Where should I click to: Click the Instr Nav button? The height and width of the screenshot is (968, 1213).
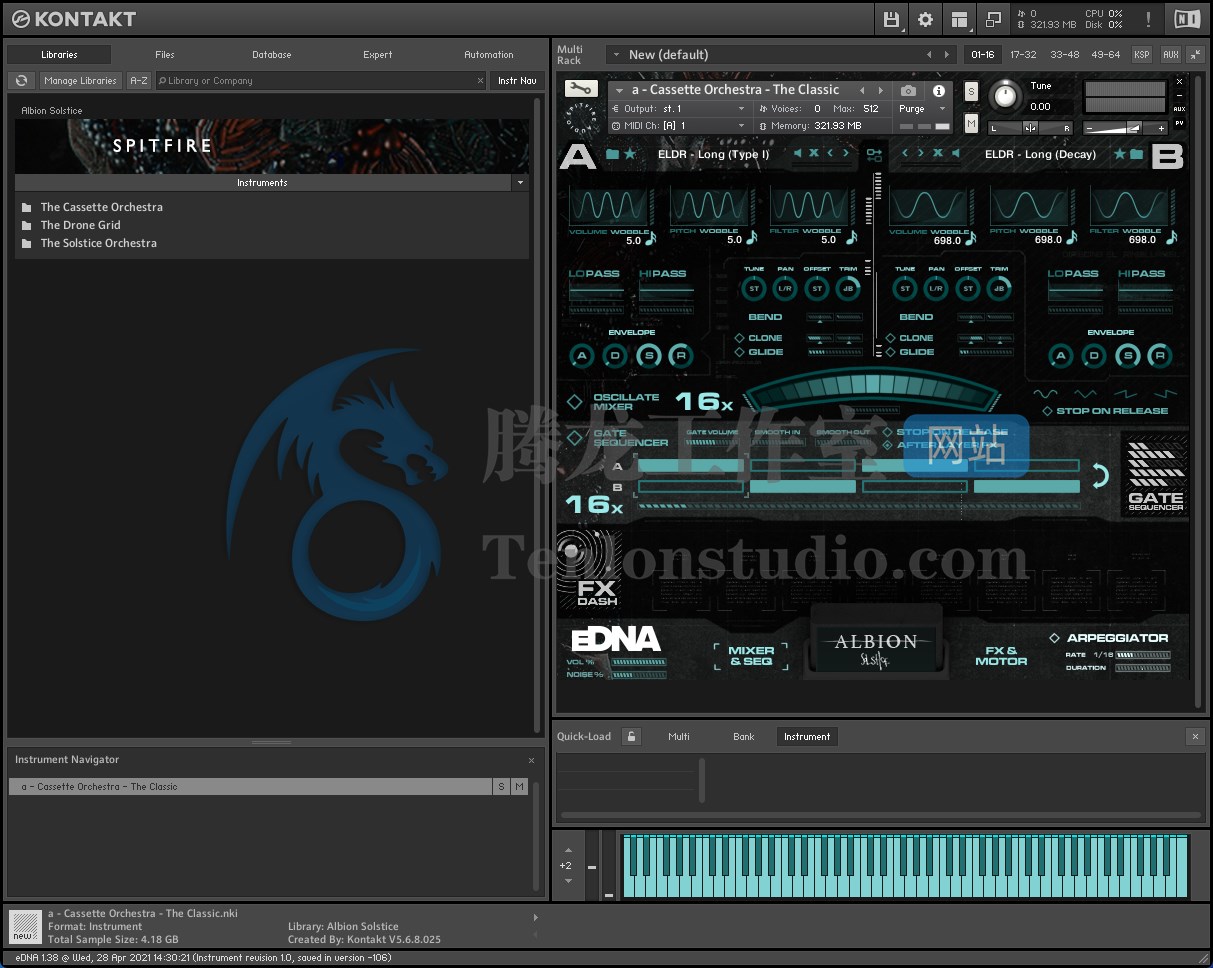coord(517,81)
